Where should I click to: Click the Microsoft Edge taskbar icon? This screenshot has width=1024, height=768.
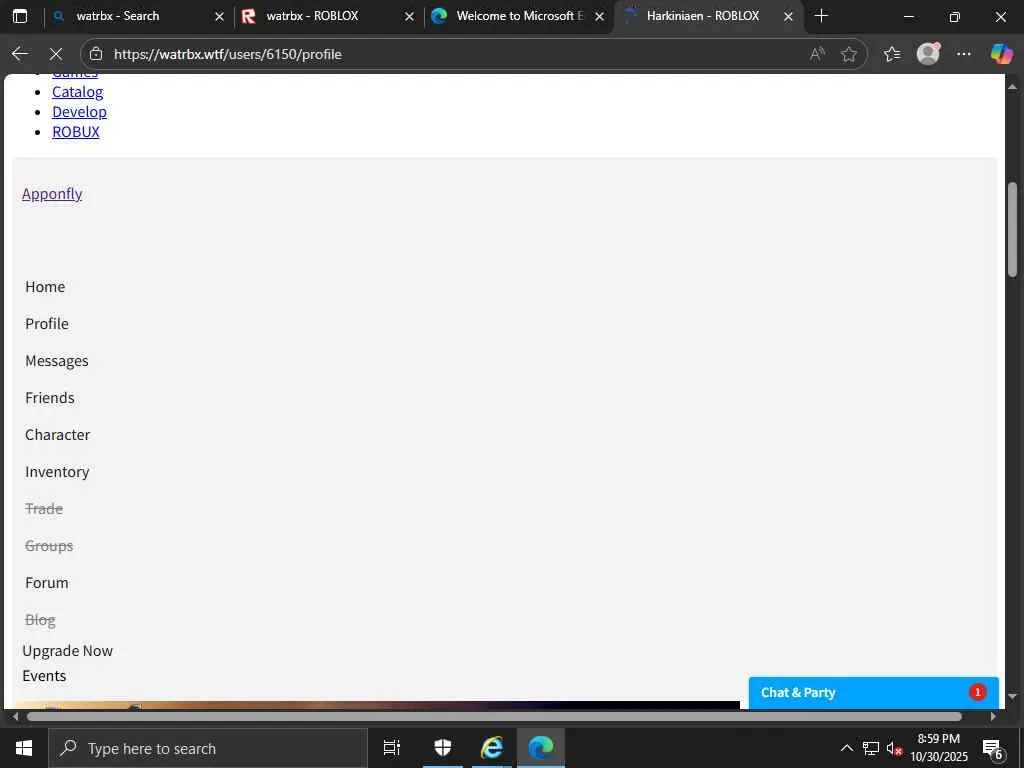click(x=541, y=748)
